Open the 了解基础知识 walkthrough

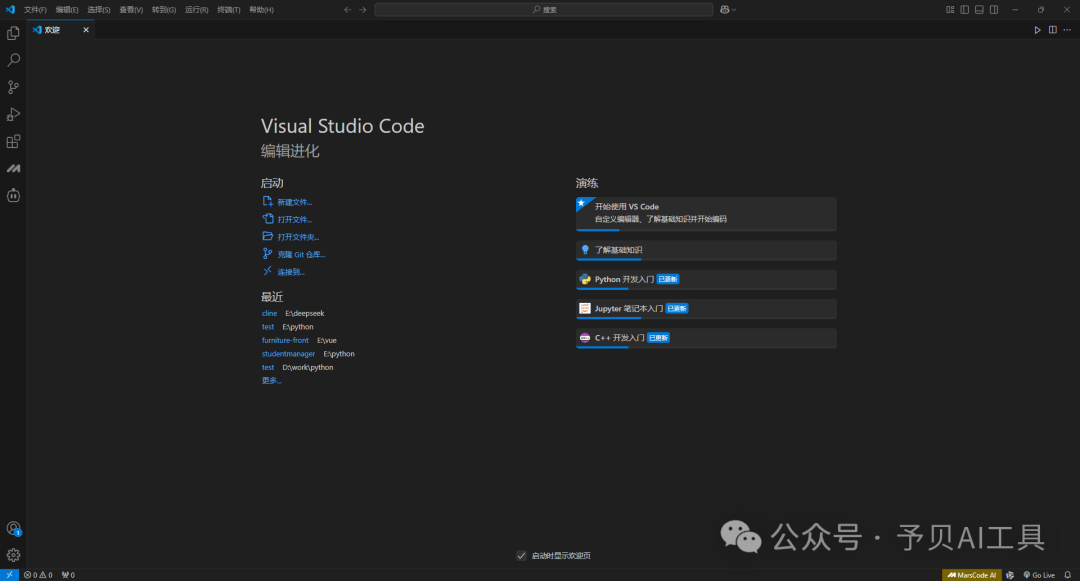[x=706, y=250]
